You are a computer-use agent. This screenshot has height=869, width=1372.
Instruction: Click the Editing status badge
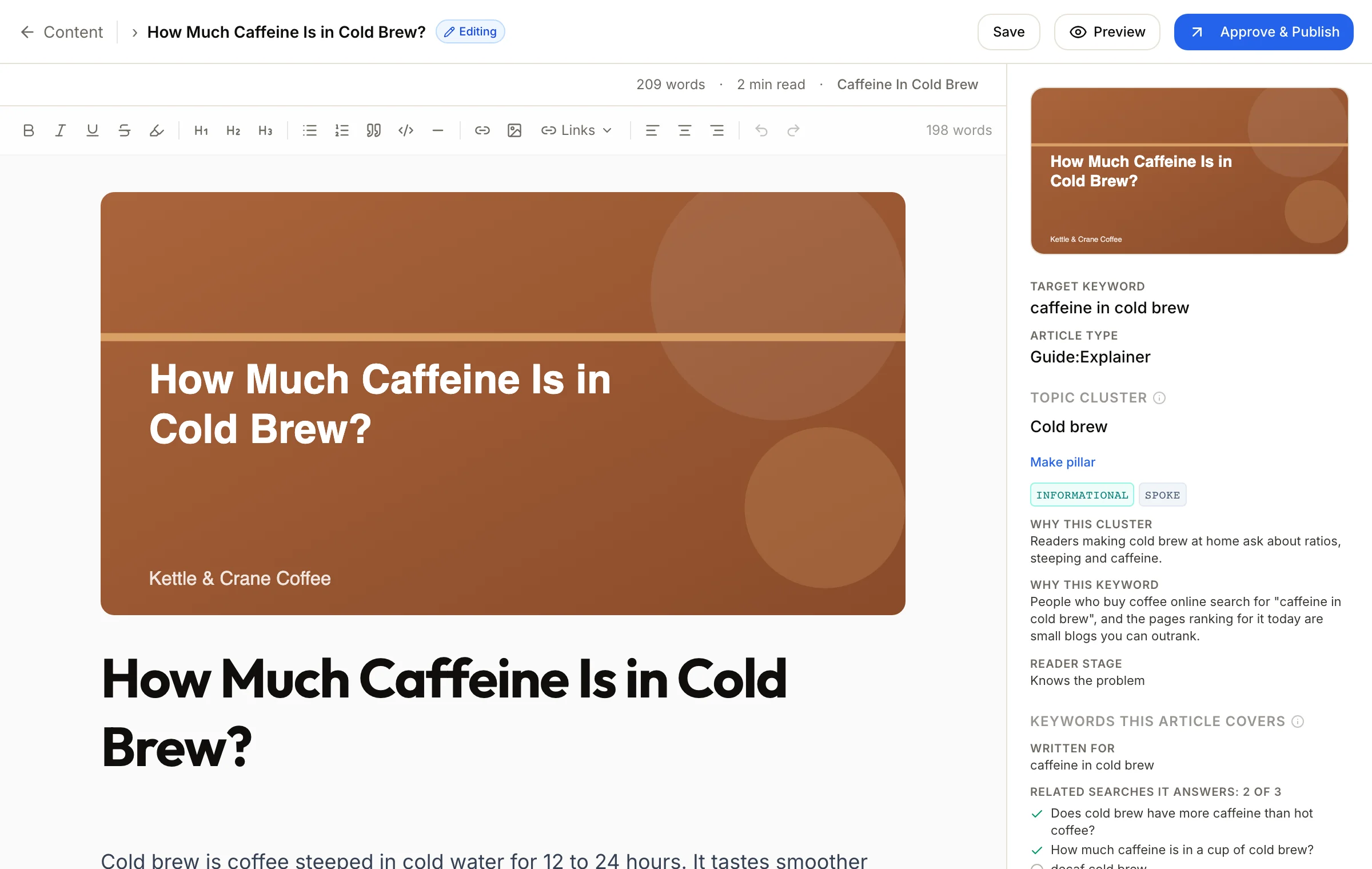(470, 31)
